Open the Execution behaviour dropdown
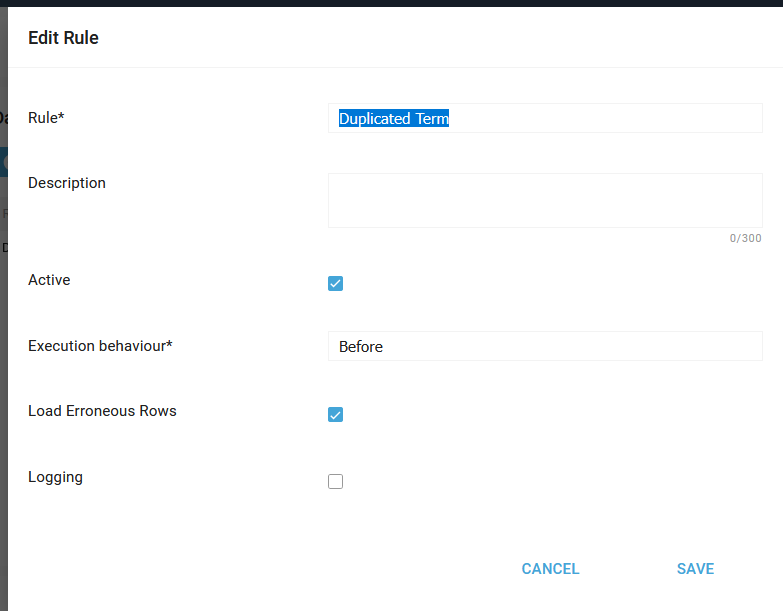The height and width of the screenshot is (611, 783). tap(545, 346)
